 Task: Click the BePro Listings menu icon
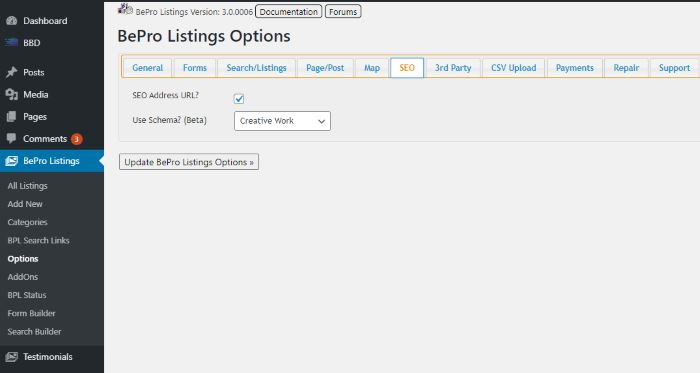click(12, 161)
